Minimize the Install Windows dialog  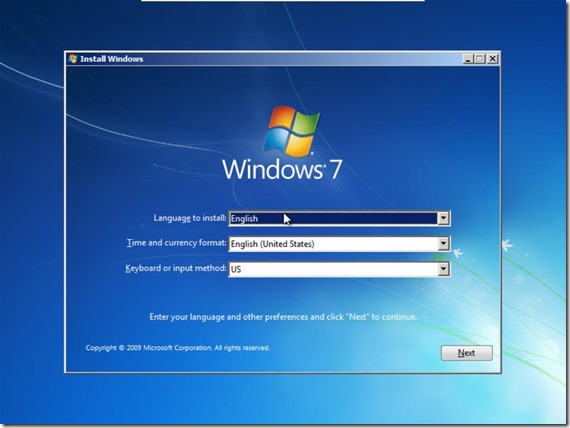468,59
